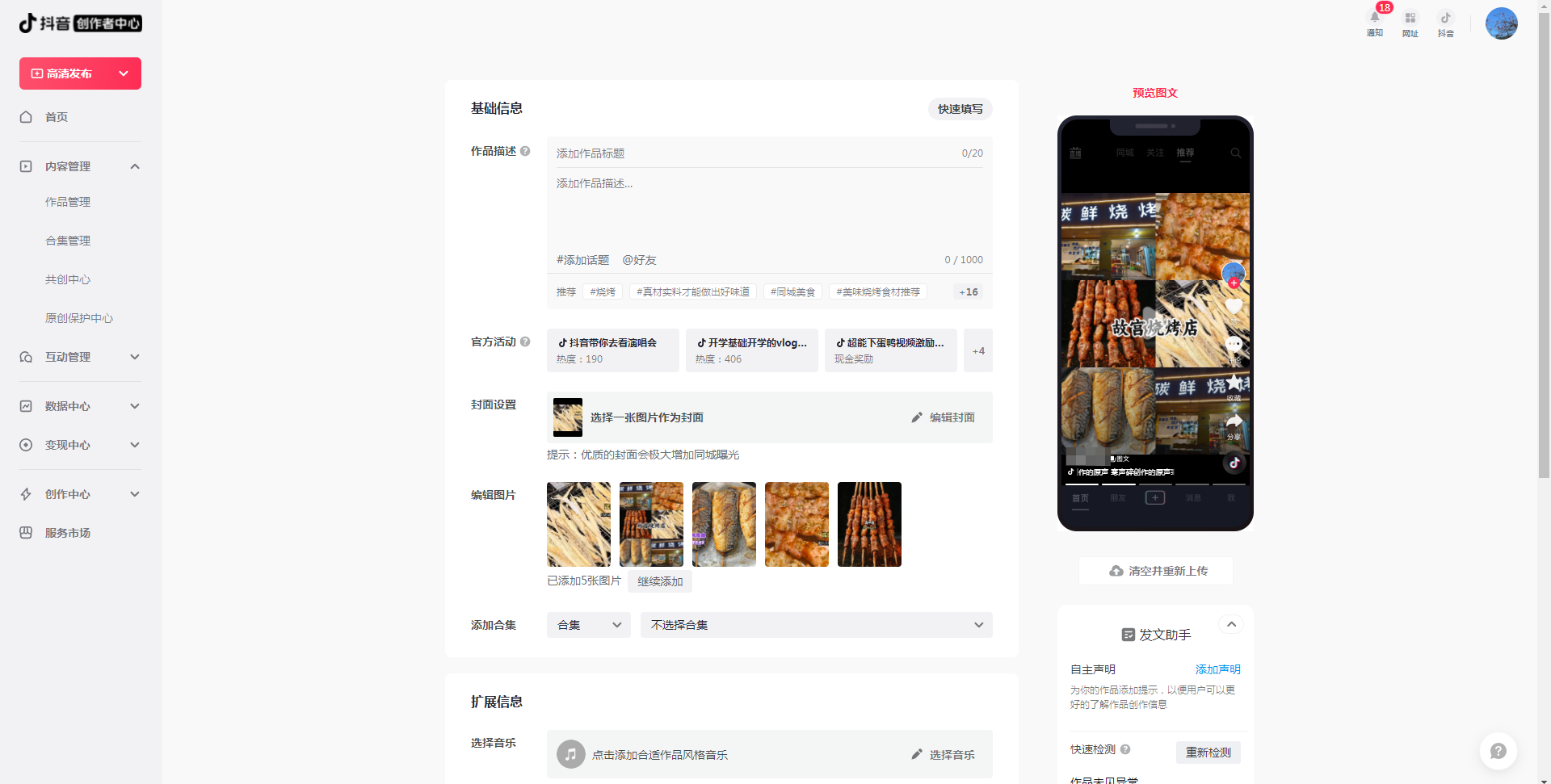Go to 首页 in sidebar
Viewport: 1551px width, 784px height.
57,117
